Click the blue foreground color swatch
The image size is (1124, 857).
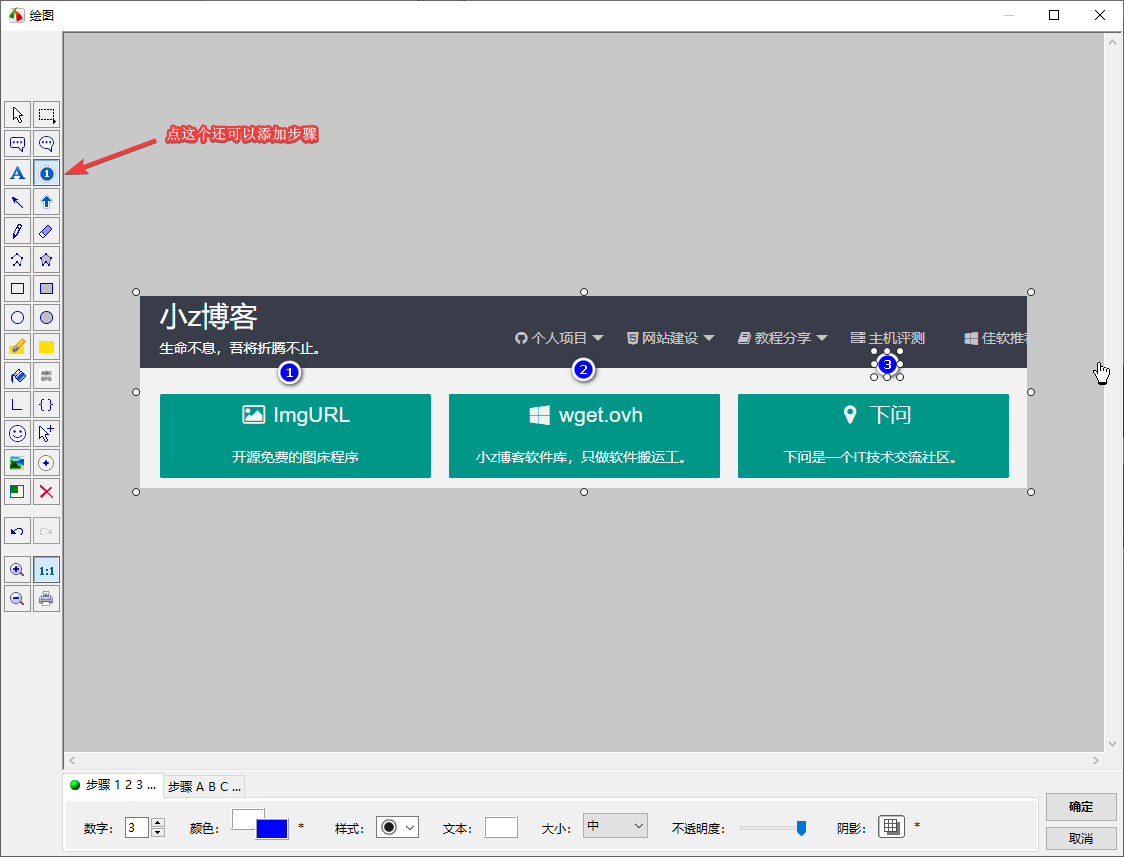click(x=272, y=830)
